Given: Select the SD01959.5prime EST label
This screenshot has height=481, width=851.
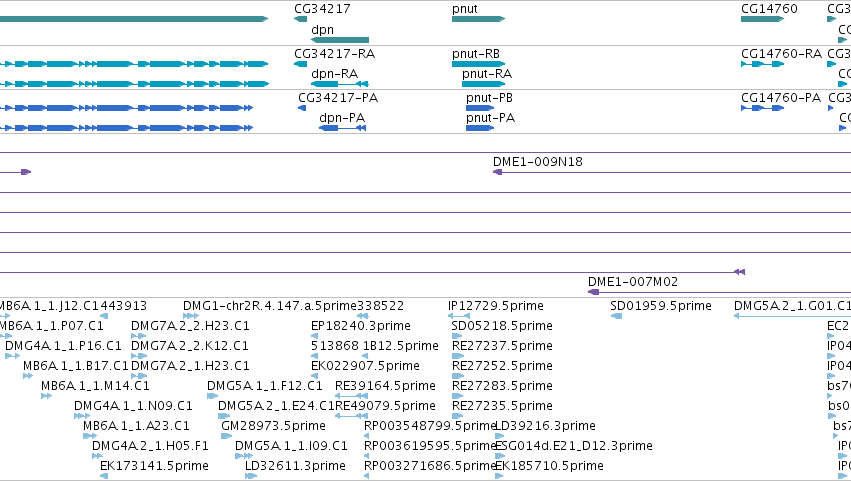Looking at the screenshot, I should click(661, 306).
